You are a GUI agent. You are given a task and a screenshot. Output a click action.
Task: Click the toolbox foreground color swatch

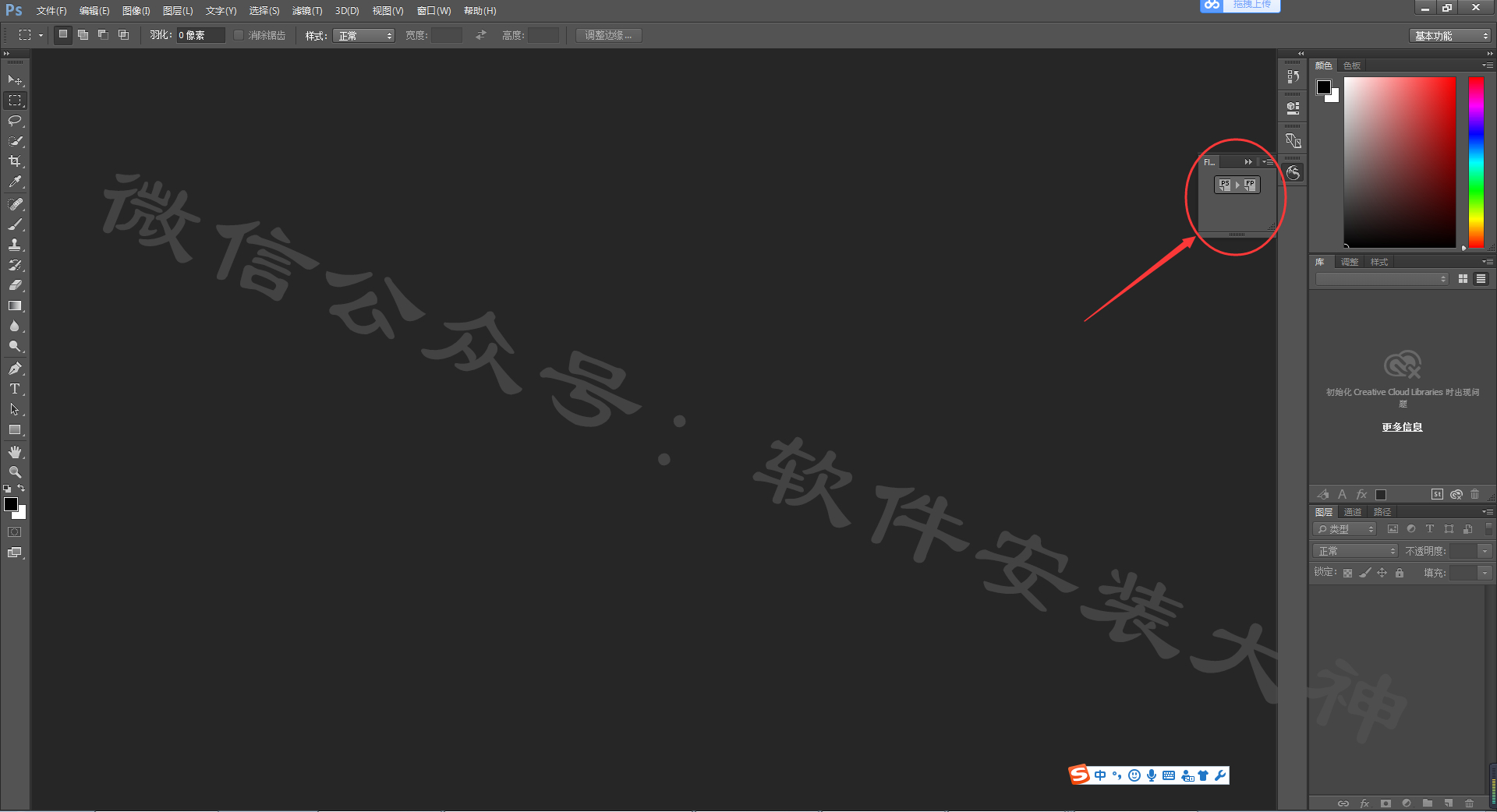11,504
